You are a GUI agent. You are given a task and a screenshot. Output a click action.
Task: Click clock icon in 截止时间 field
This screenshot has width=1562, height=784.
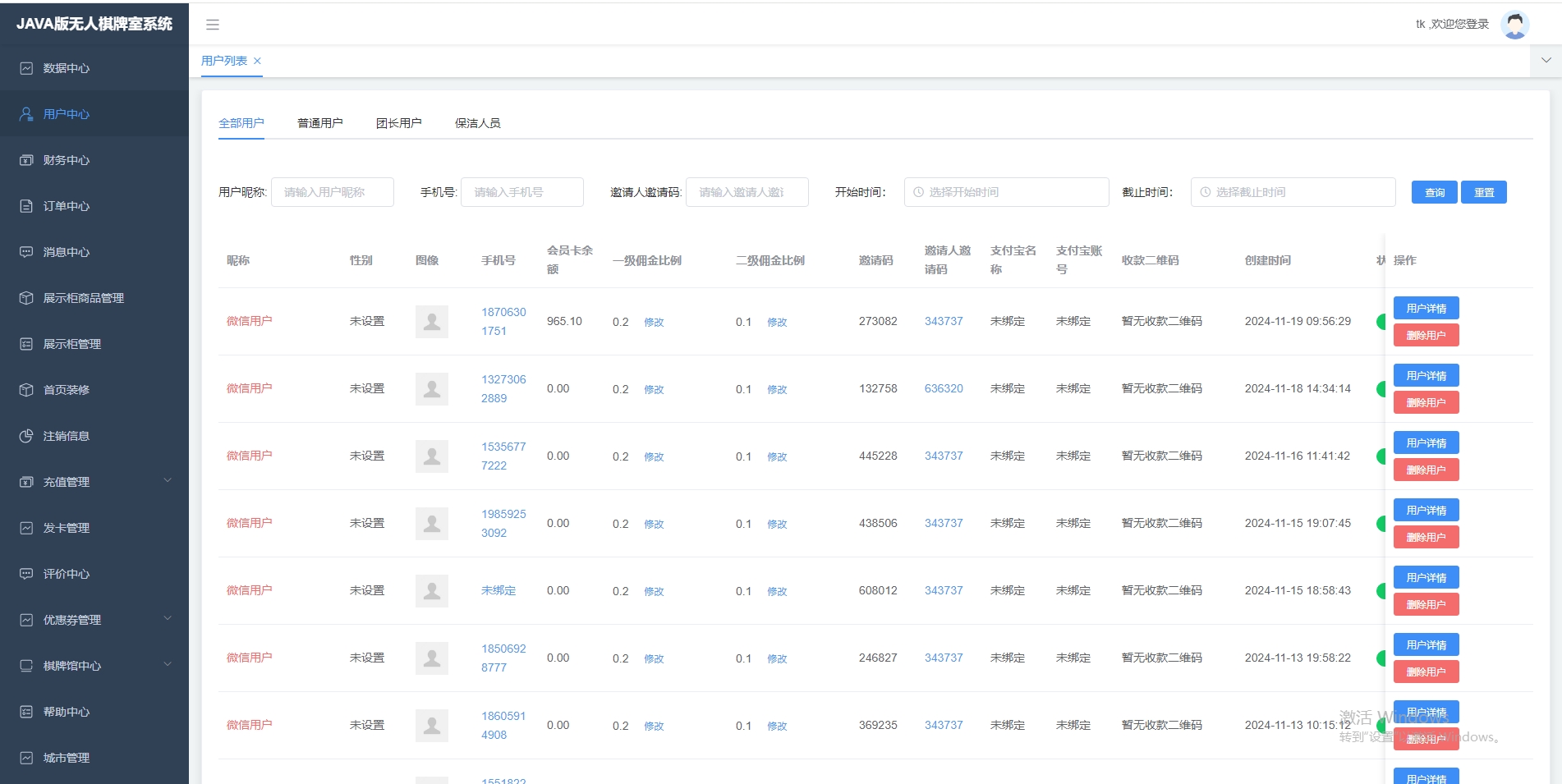pyautogui.click(x=1206, y=192)
